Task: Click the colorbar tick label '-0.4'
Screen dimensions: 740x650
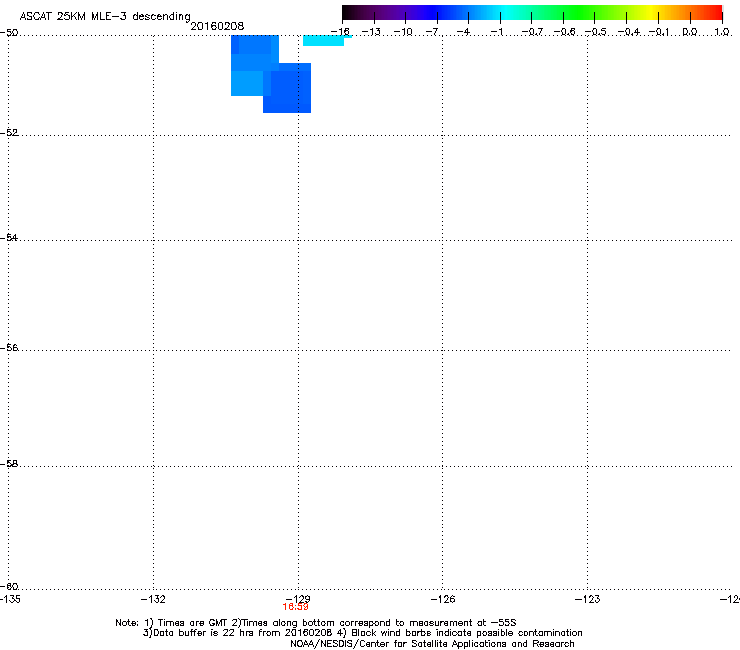Action: (x=629, y=32)
